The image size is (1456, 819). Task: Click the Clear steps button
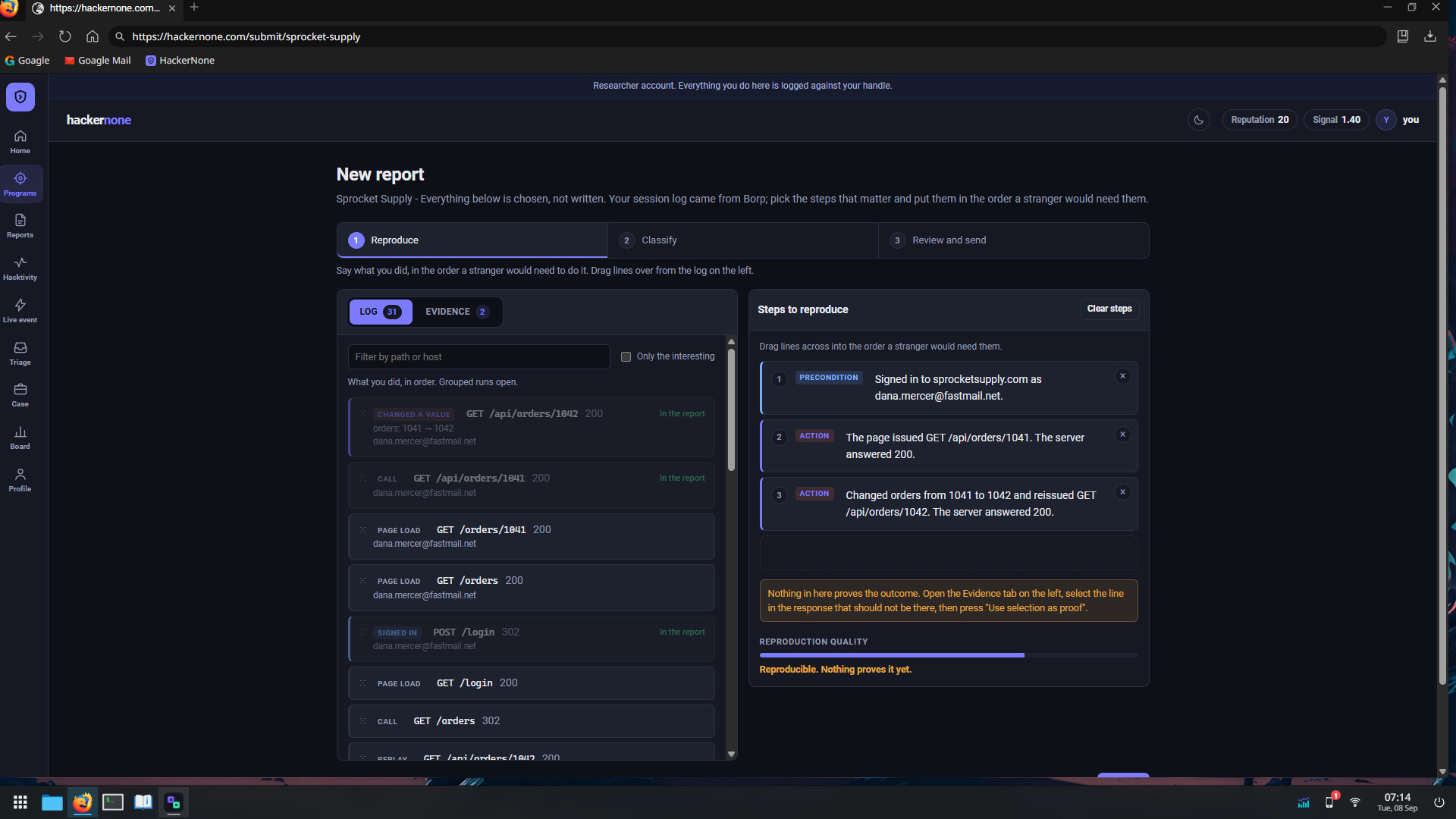1109,309
